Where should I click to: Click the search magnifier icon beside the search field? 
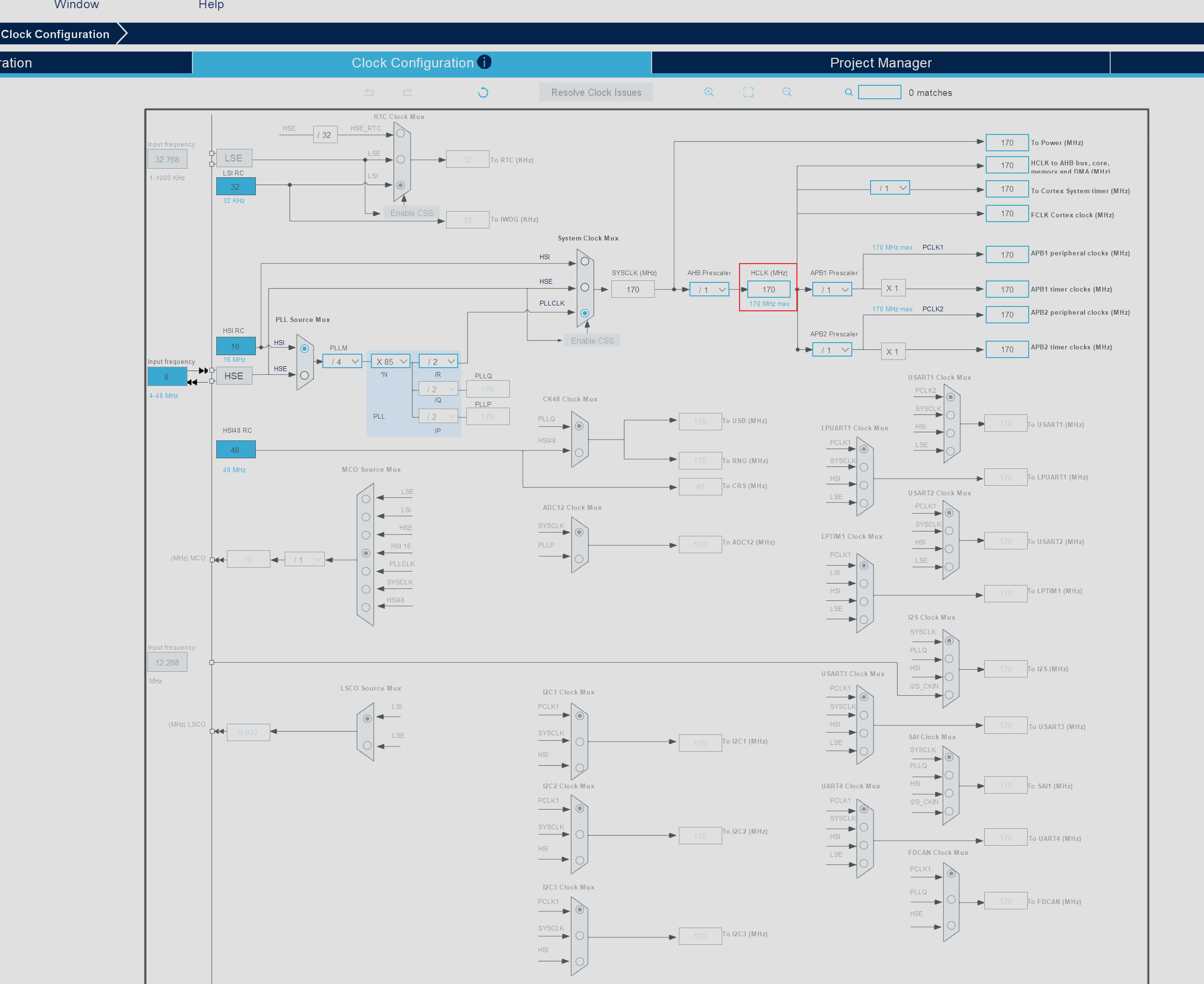pos(848,93)
